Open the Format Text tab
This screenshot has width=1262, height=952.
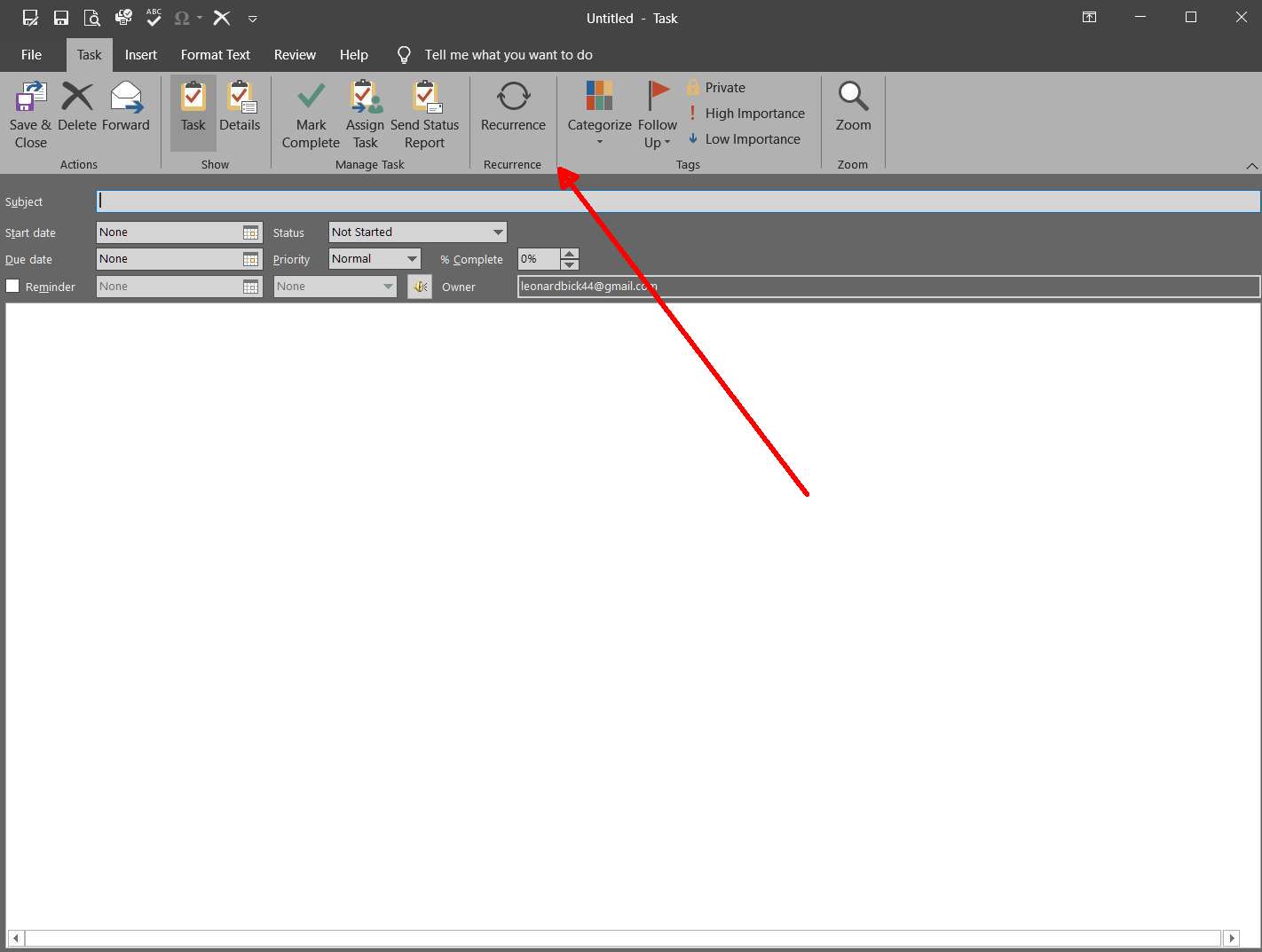(x=216, y=55)
